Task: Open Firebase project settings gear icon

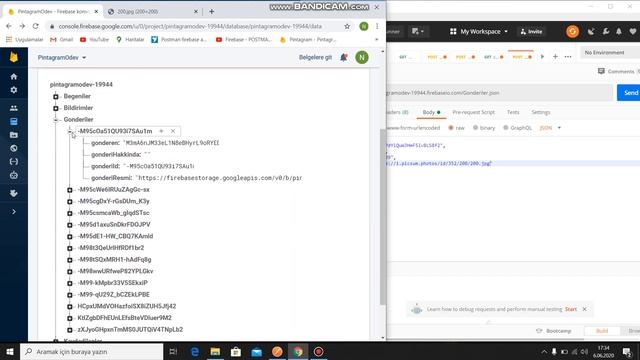Action: click(x=13, y=90)
